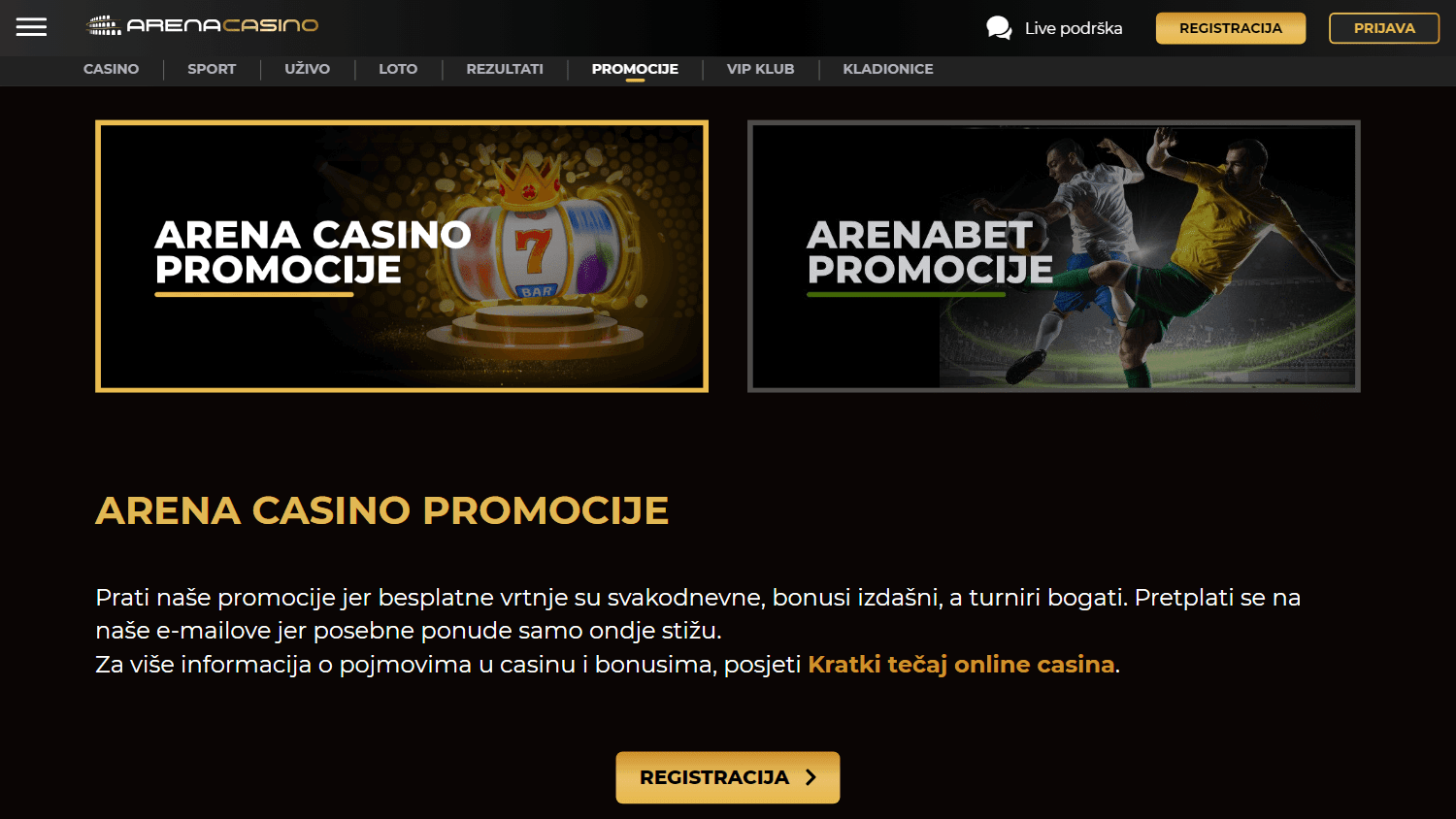This screenshot has height=819, width=1456.
Task: Open the SPORT menu item
Action: (212, 69)
